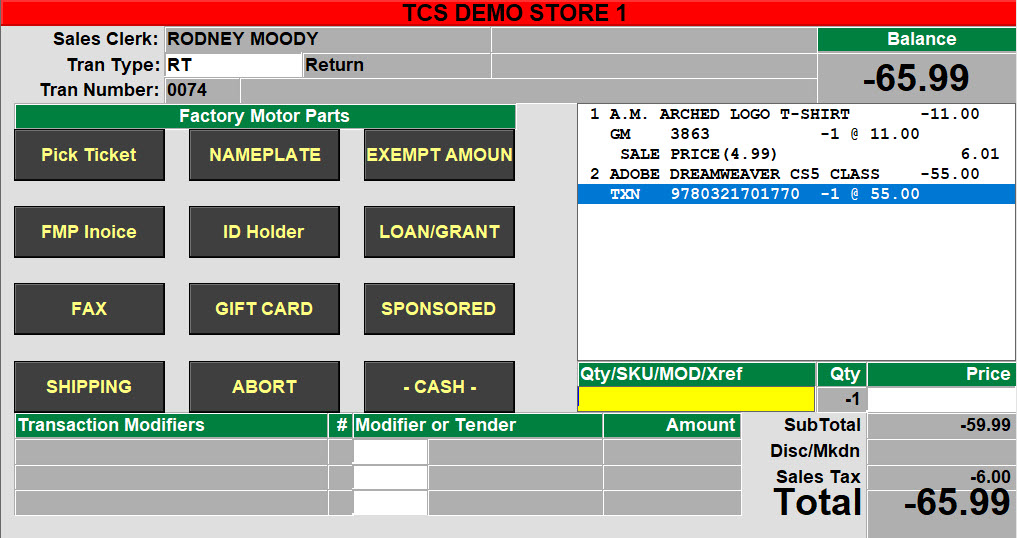This screenshot has height=538, width=1017.
Task: Click the third Modifier or Tender input box
Action: [390, 502]
